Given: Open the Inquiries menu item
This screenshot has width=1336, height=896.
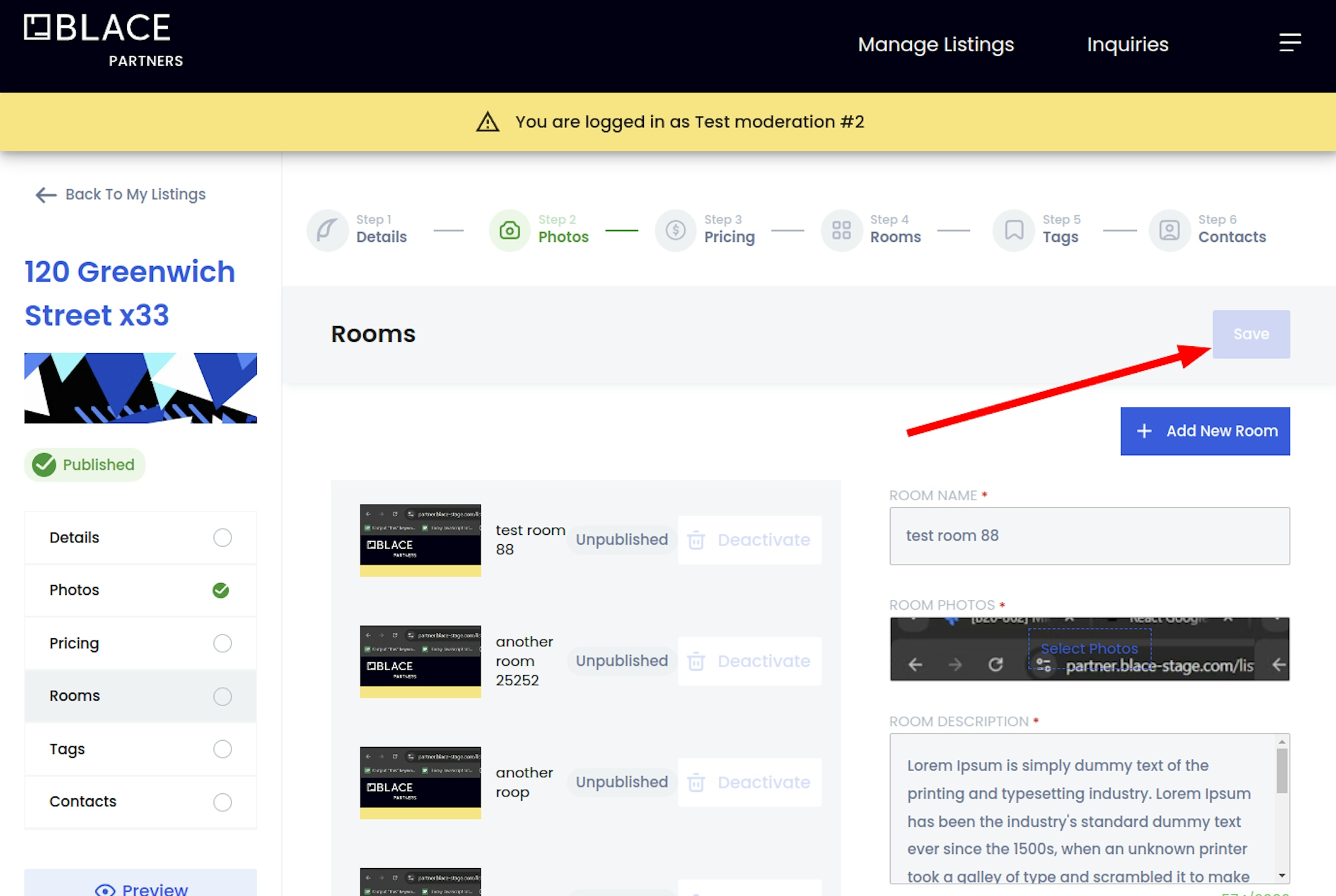Looking at the screenshot, I should click(1127, 45).
